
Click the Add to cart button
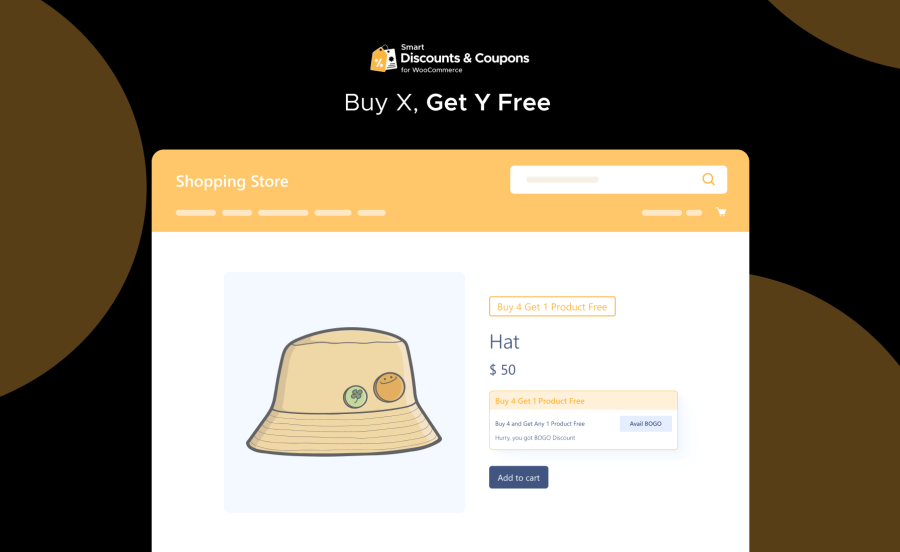pyautogui.click(x=518, y=477)
